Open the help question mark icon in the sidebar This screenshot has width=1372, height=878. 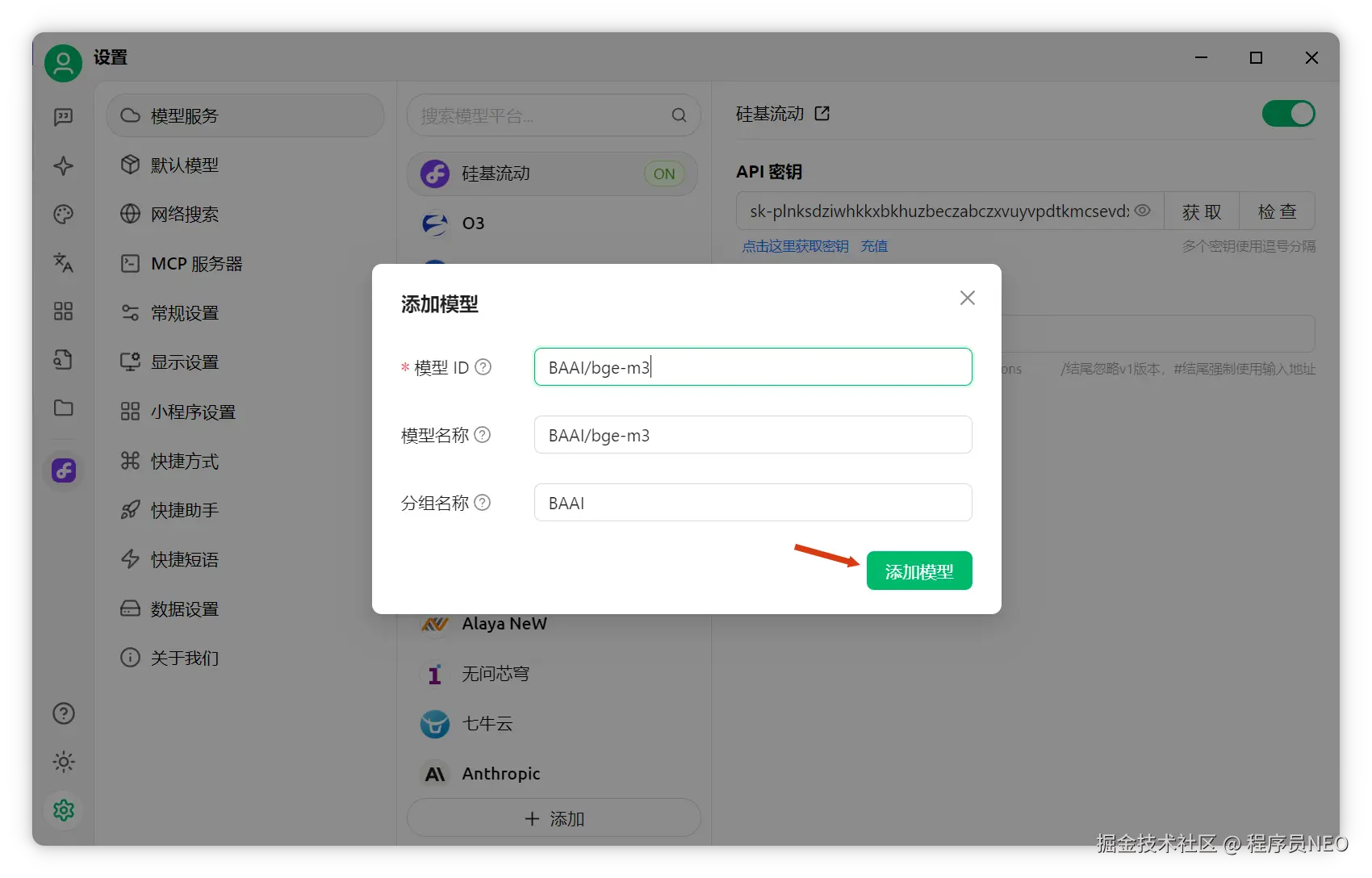pos(64,713)
